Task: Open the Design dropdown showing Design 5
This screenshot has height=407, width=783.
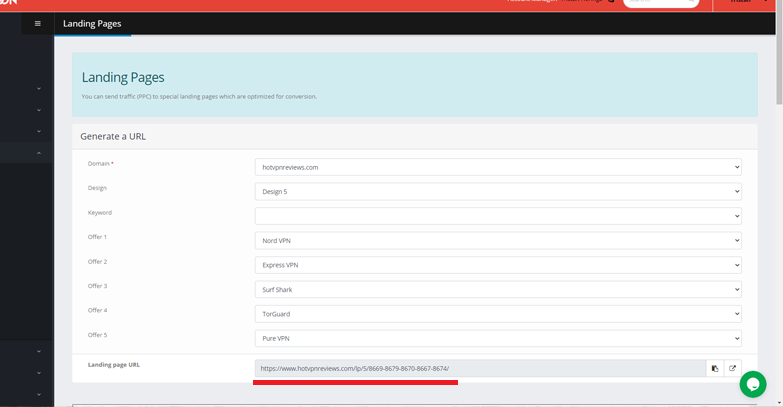Action: [498, 192]
